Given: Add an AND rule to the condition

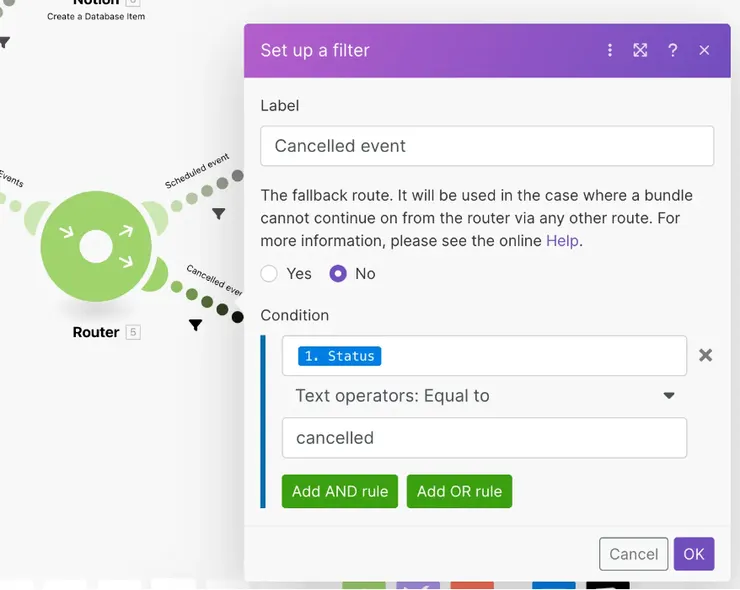Looking at the screenshot, I should tap(340, 491).
